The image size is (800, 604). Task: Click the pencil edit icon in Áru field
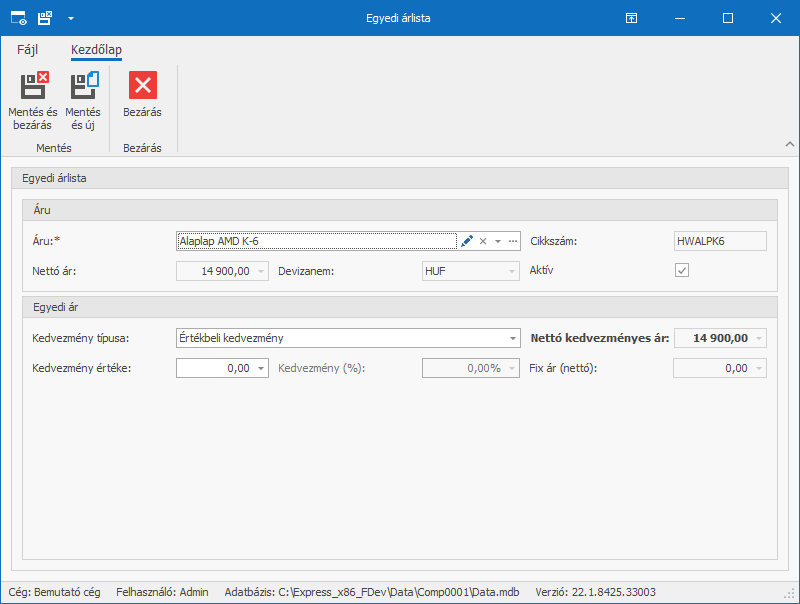click(466, 241)
